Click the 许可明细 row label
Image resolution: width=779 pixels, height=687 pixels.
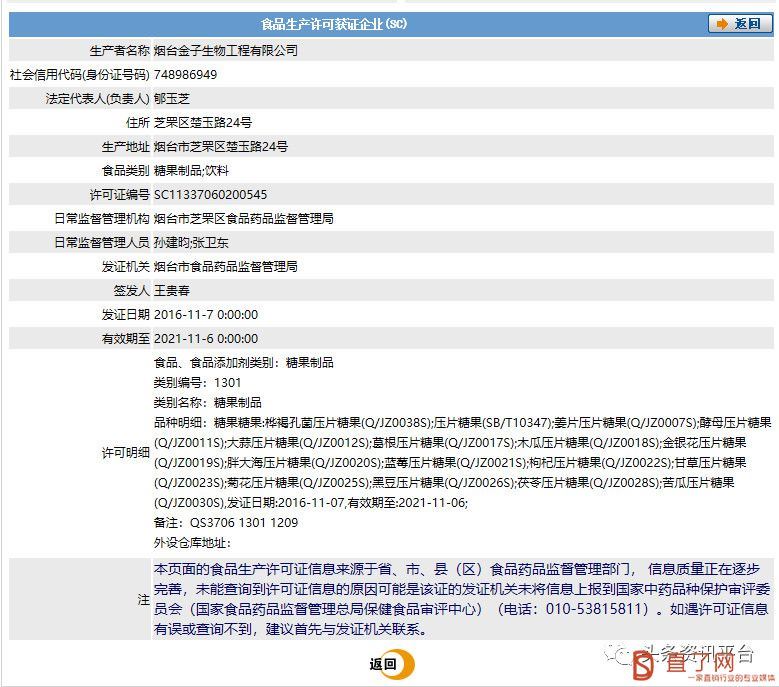[125, 452]
